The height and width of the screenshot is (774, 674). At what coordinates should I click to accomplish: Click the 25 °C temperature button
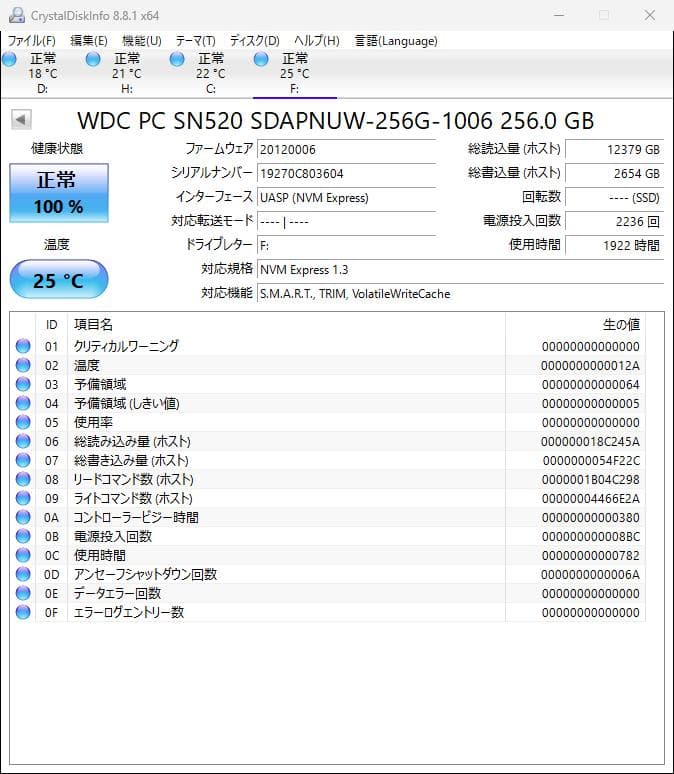click(59, 279)
